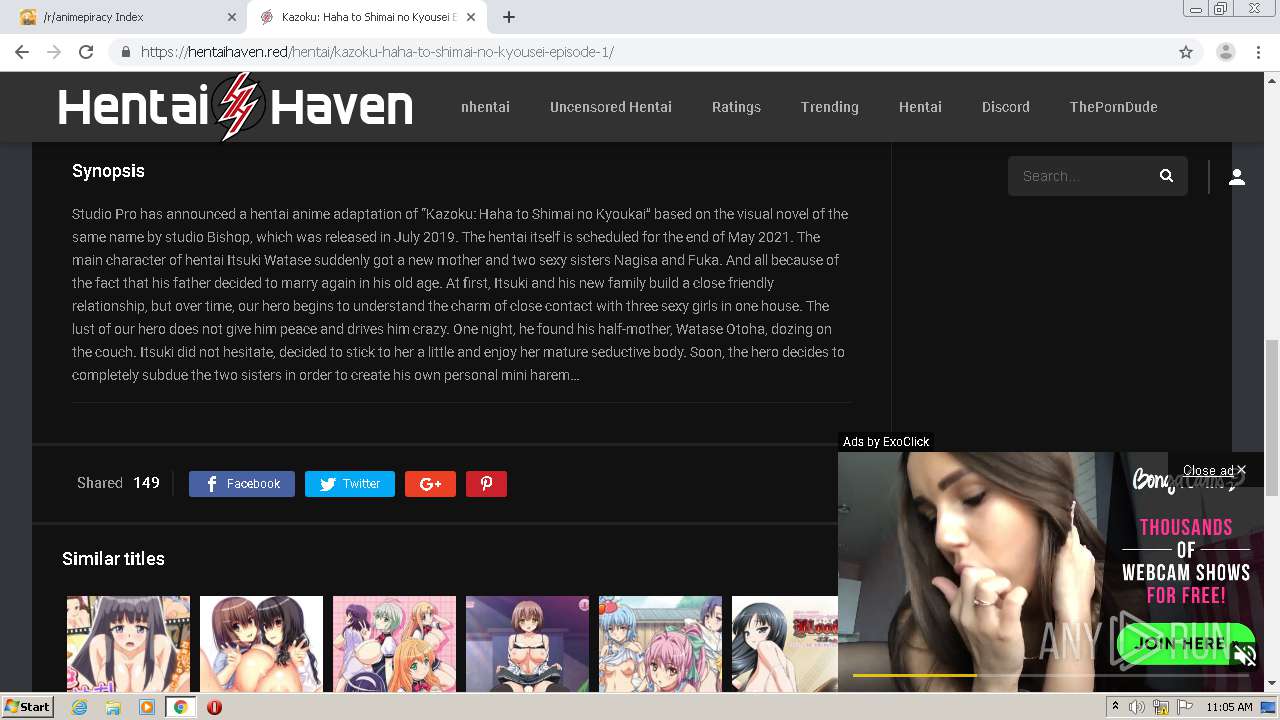Pin the page with the Pinterest button

(x=486, y=484)
